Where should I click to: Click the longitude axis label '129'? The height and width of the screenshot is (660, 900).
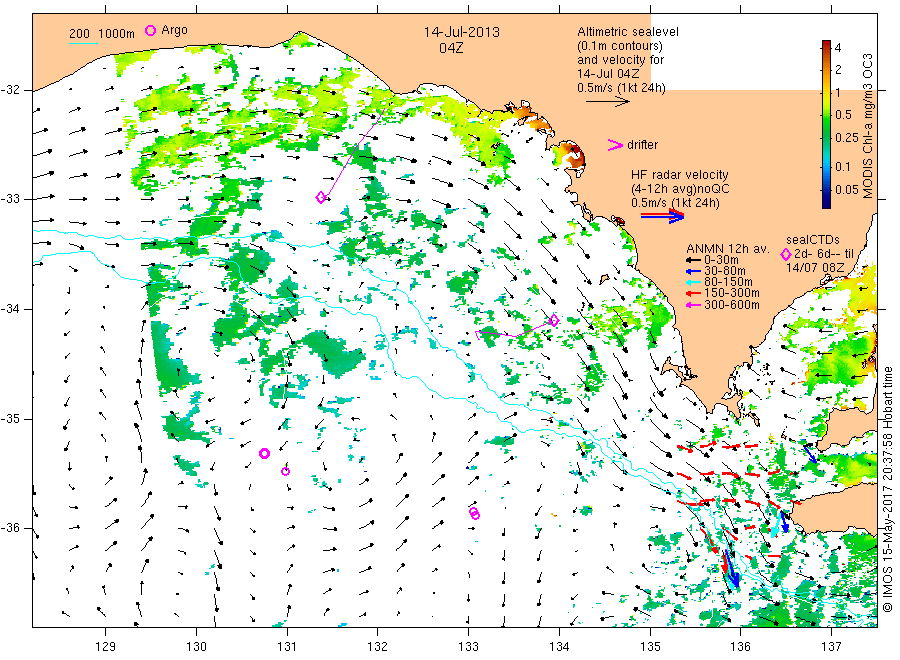pos(106,647)
